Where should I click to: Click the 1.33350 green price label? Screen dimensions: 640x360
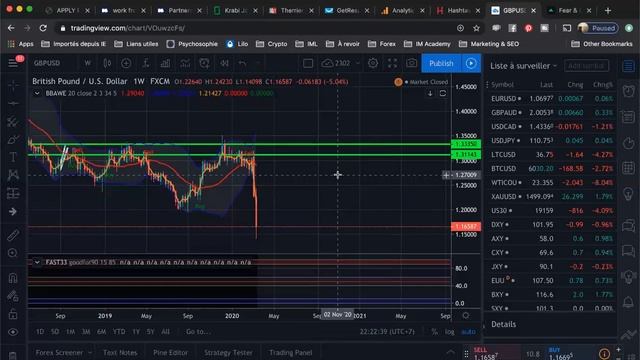pyautogui.click(x=466, y=144)
